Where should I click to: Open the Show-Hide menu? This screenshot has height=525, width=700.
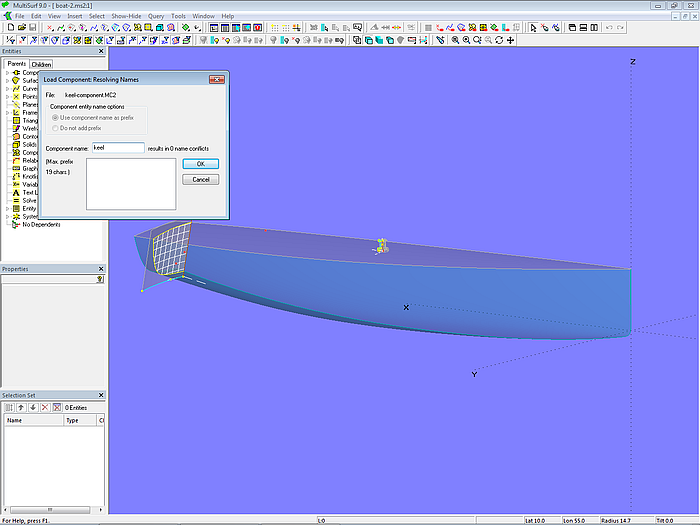126,16
